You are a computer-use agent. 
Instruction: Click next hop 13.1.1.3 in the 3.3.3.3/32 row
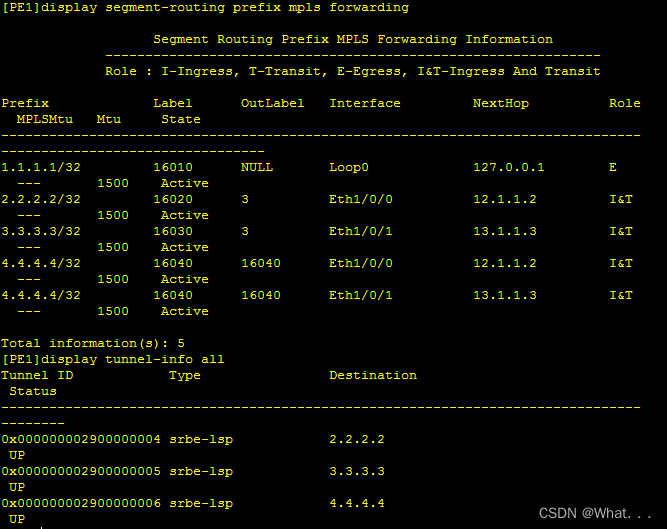click(x=505, y=231)
